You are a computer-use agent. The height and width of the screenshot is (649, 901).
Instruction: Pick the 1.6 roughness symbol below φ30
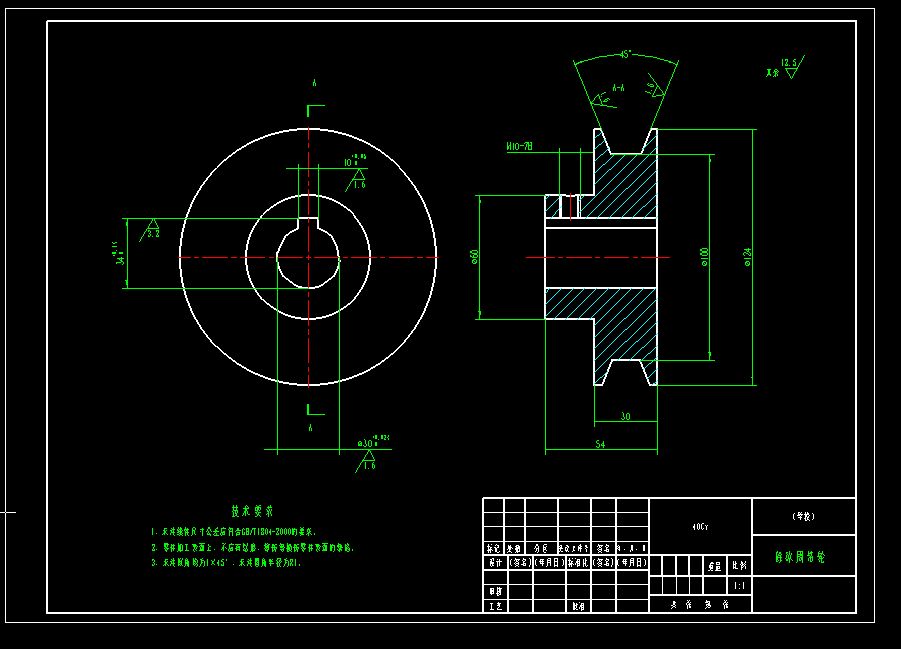(x=366, y=461)
